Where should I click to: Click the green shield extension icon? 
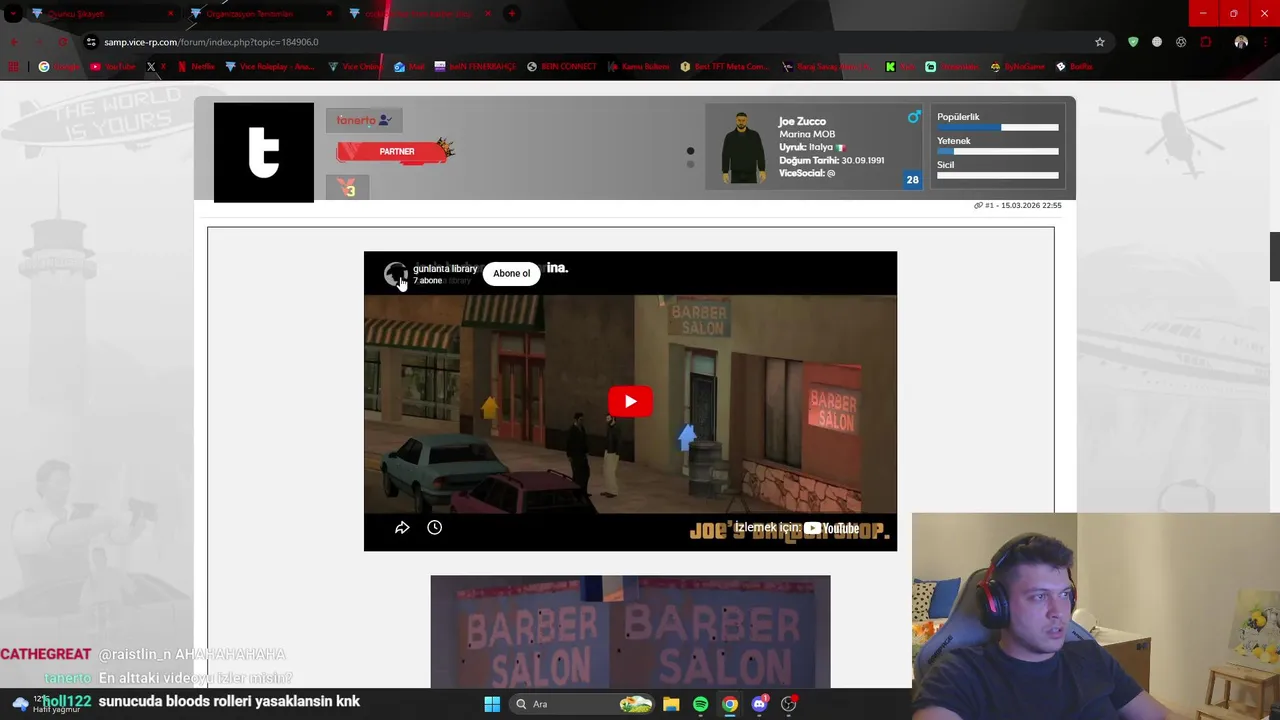(x=1133, y=42)
